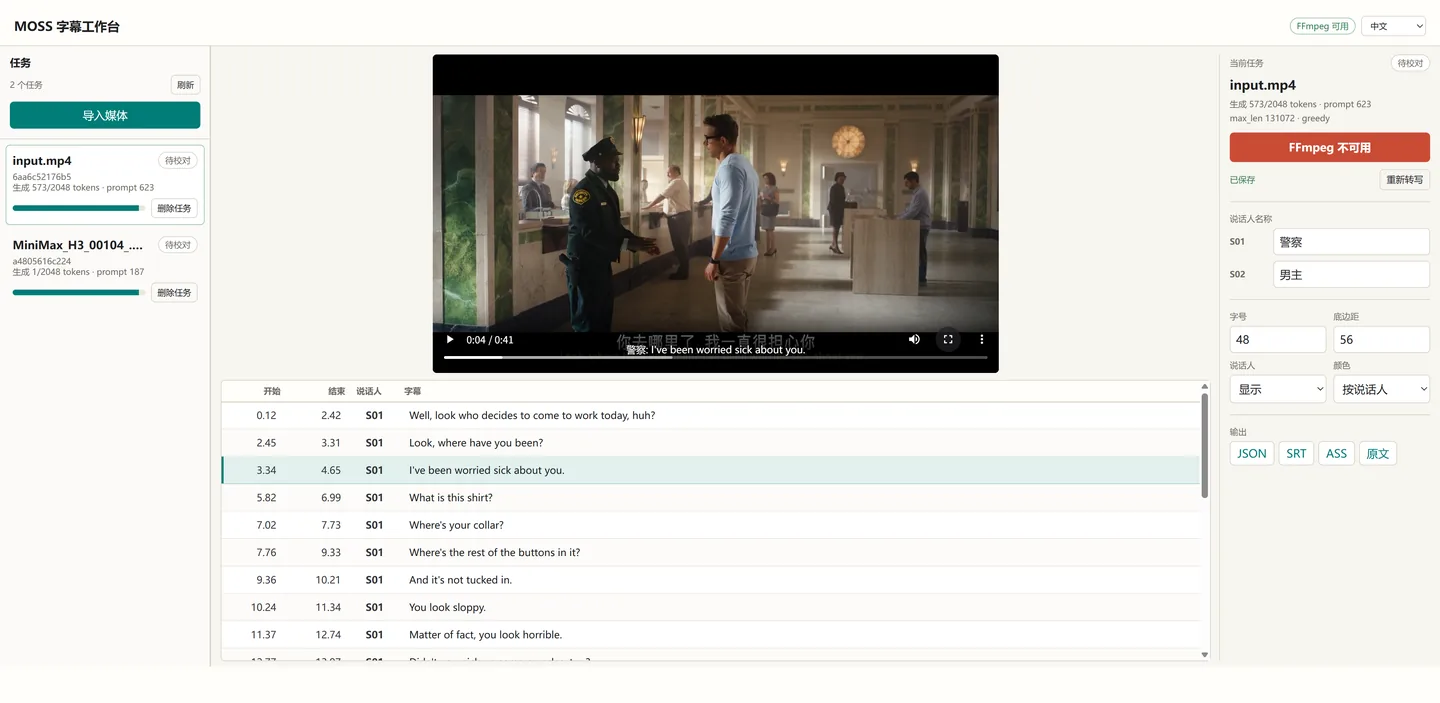
Task: Click the red FFmpeg 不可用 button
Action: click(x=1330, y=147)
